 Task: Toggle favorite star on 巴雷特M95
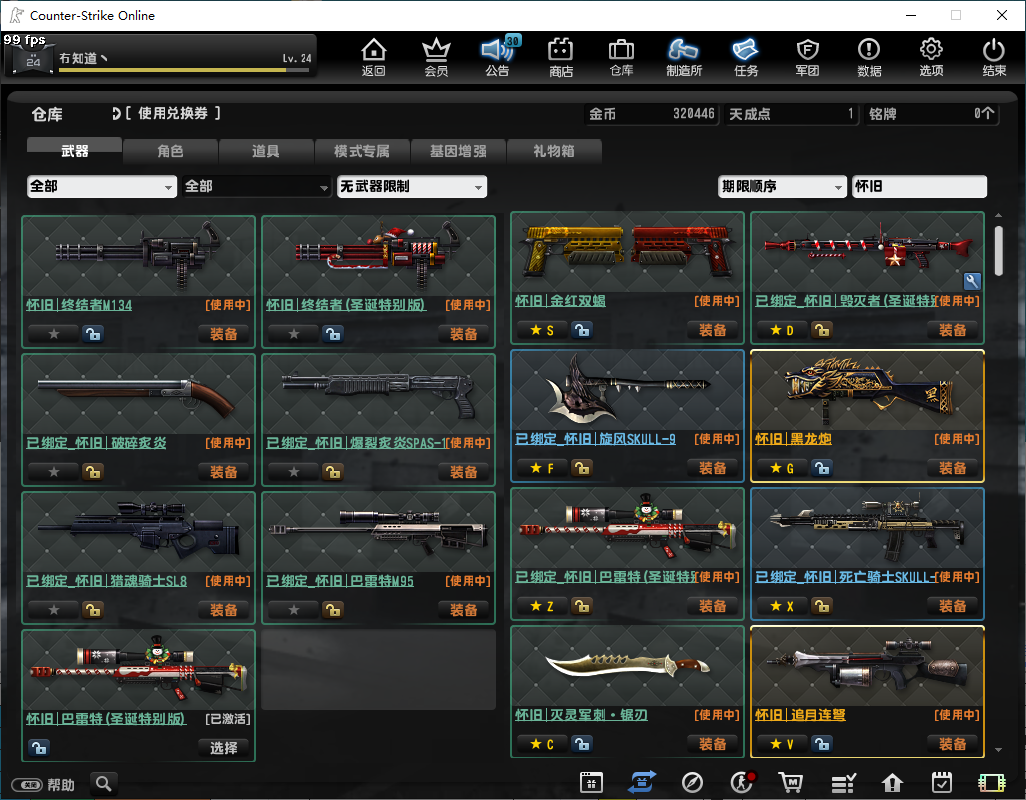(x=294, y=610)
